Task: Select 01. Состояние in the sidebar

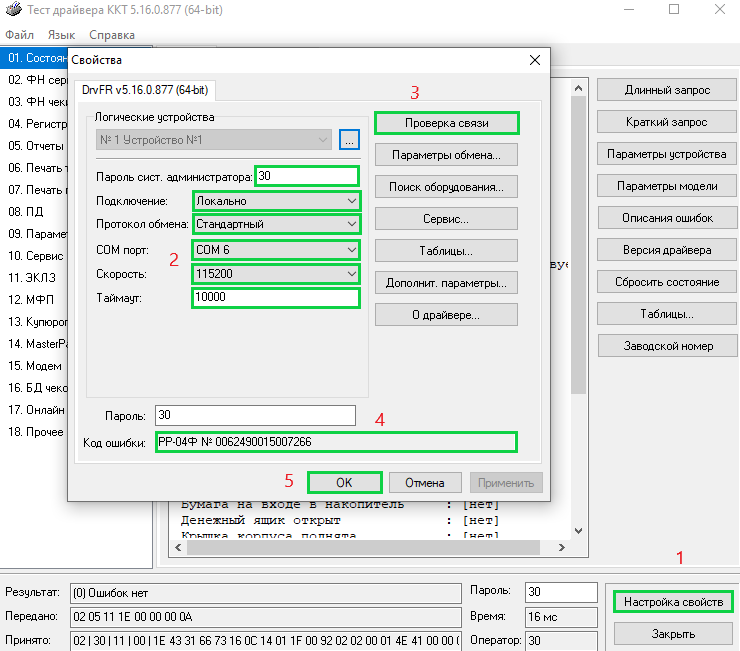Action: click(x=35, y=58)
